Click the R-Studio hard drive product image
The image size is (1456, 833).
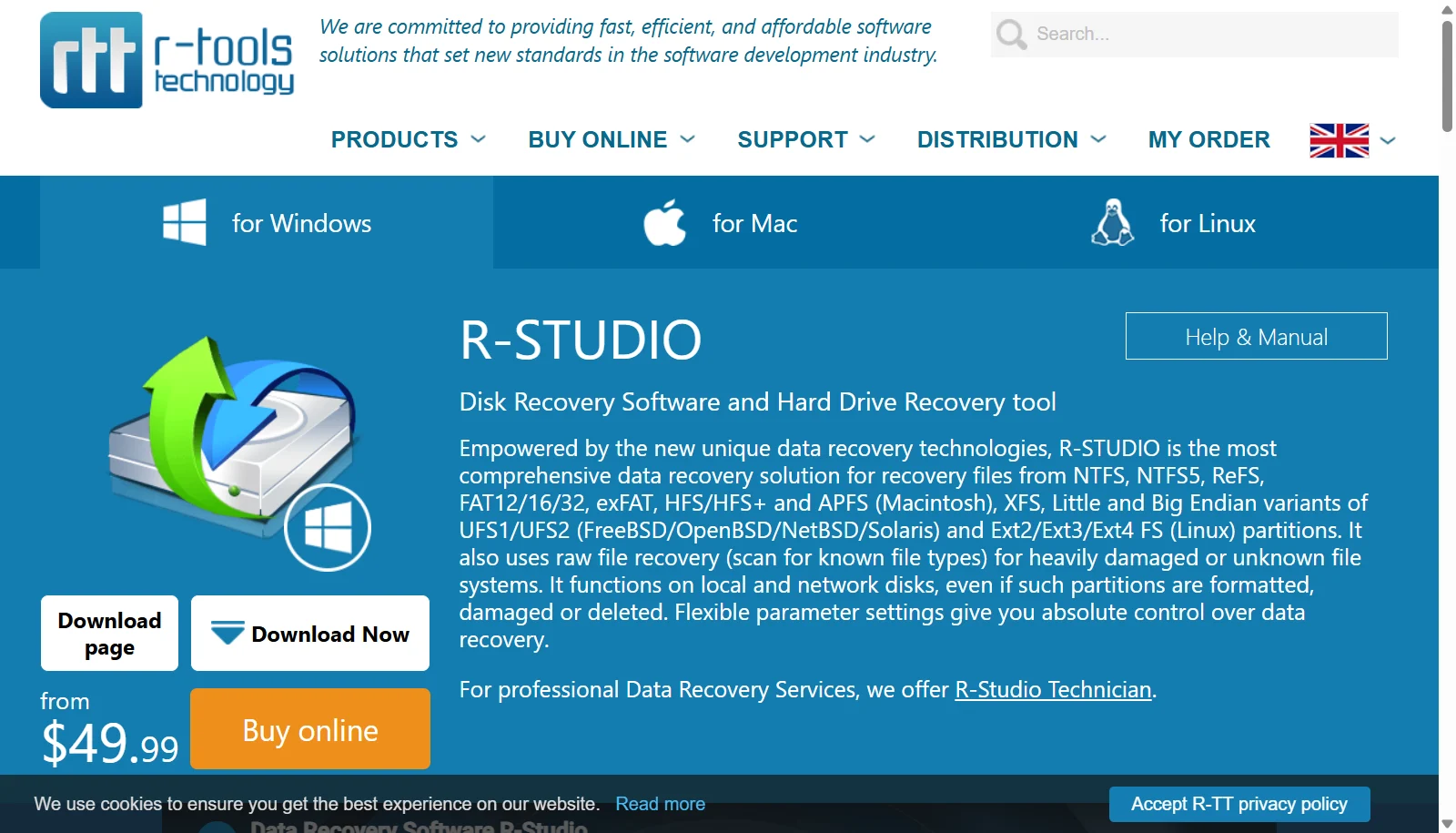point(239,452)
